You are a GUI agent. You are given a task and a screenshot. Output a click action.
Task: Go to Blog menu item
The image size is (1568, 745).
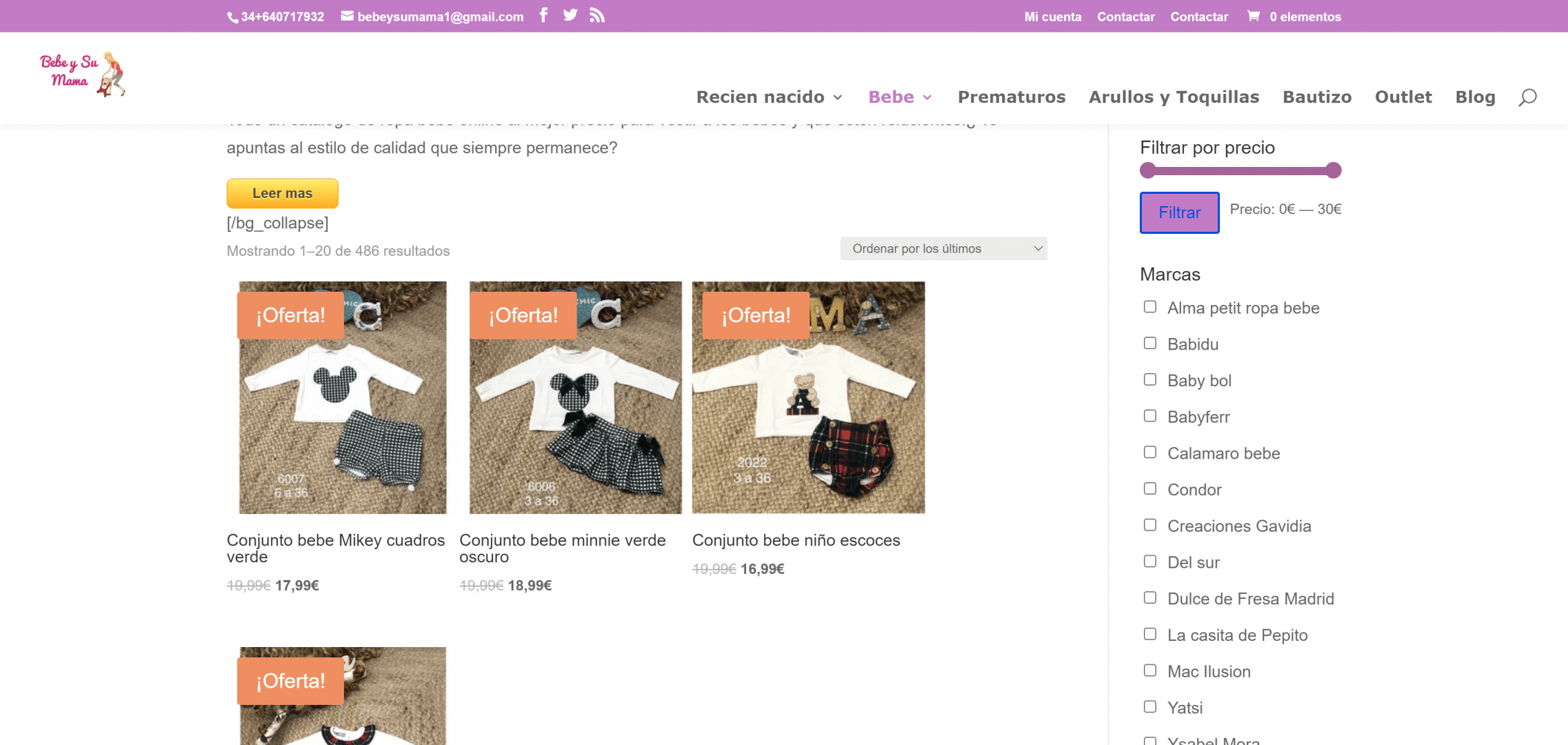[1475, 97]
